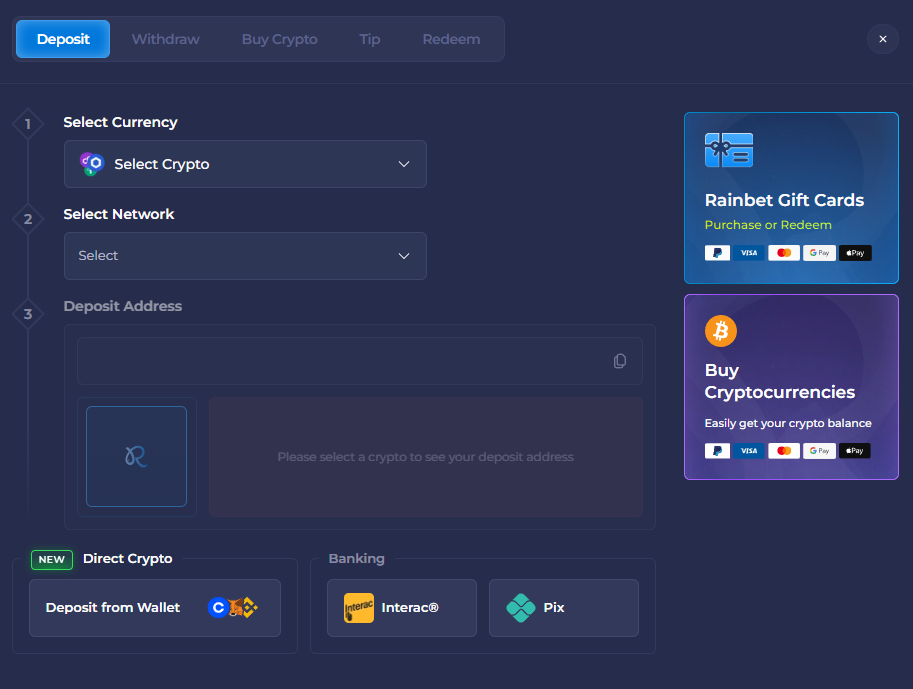Switch to the Buy Crypto tab
This screenshot has width=913, height=689.
279,40
